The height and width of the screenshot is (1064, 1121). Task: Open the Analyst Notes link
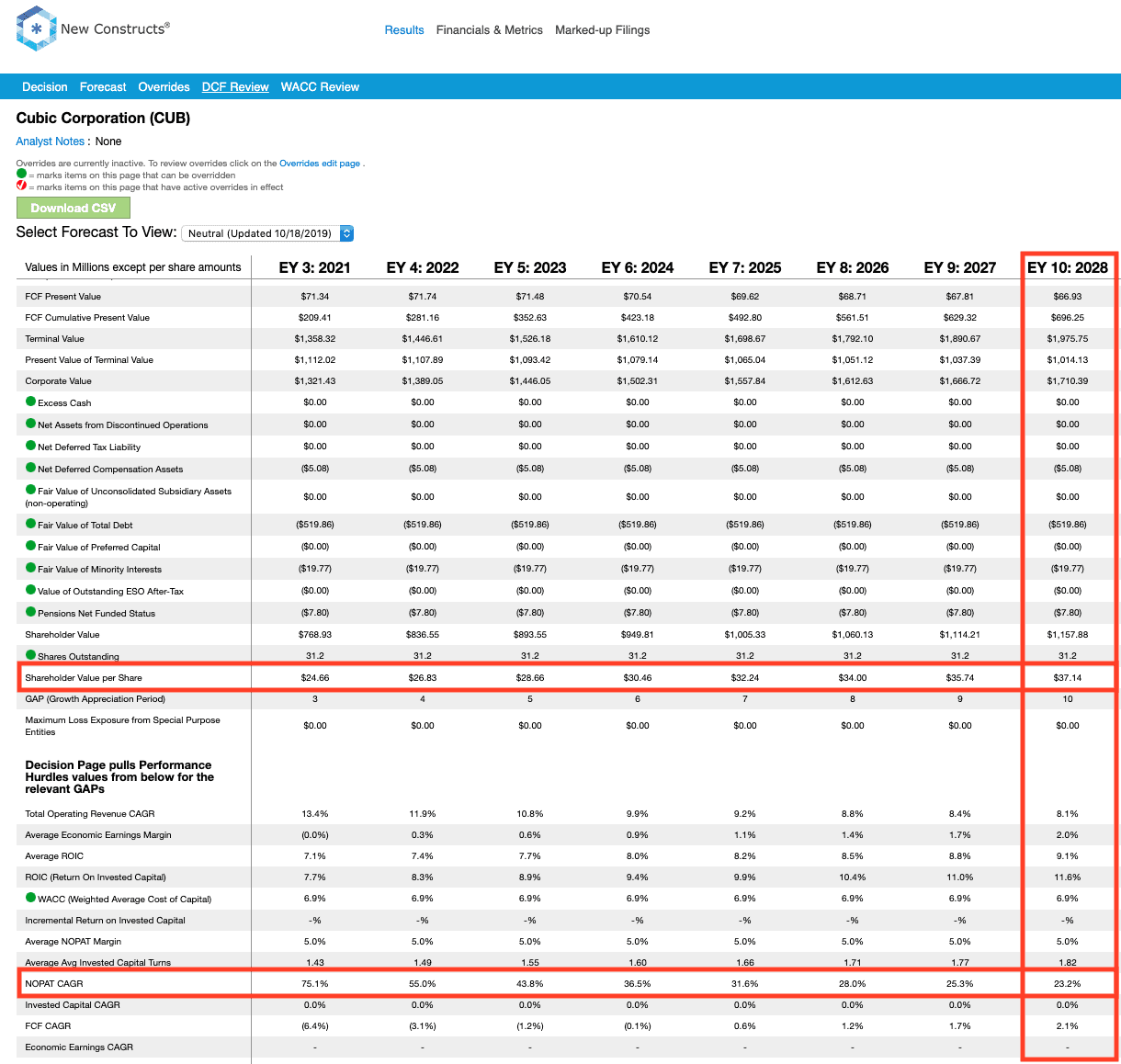[x=51, y=141]
